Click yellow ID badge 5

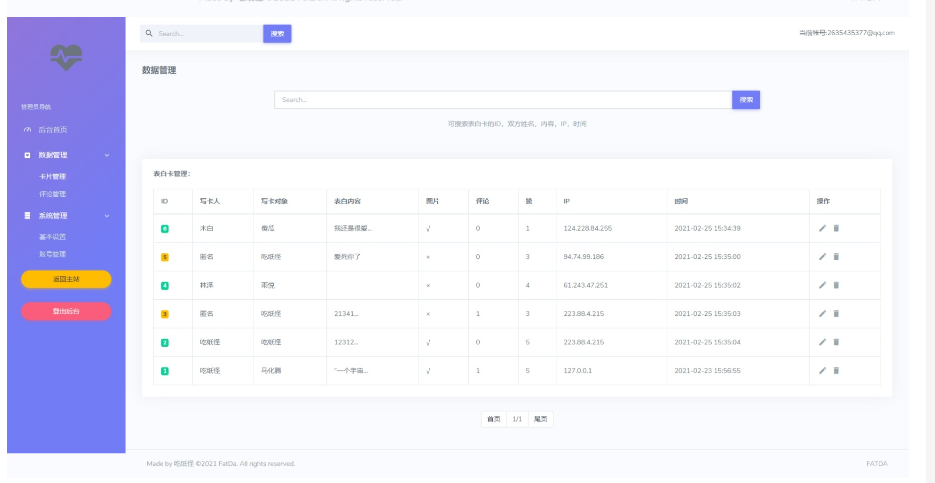pos(165,257)
